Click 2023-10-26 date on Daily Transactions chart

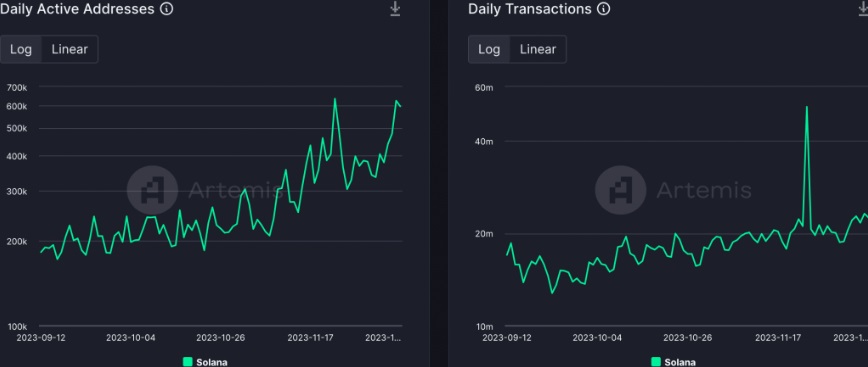(688, 338)
